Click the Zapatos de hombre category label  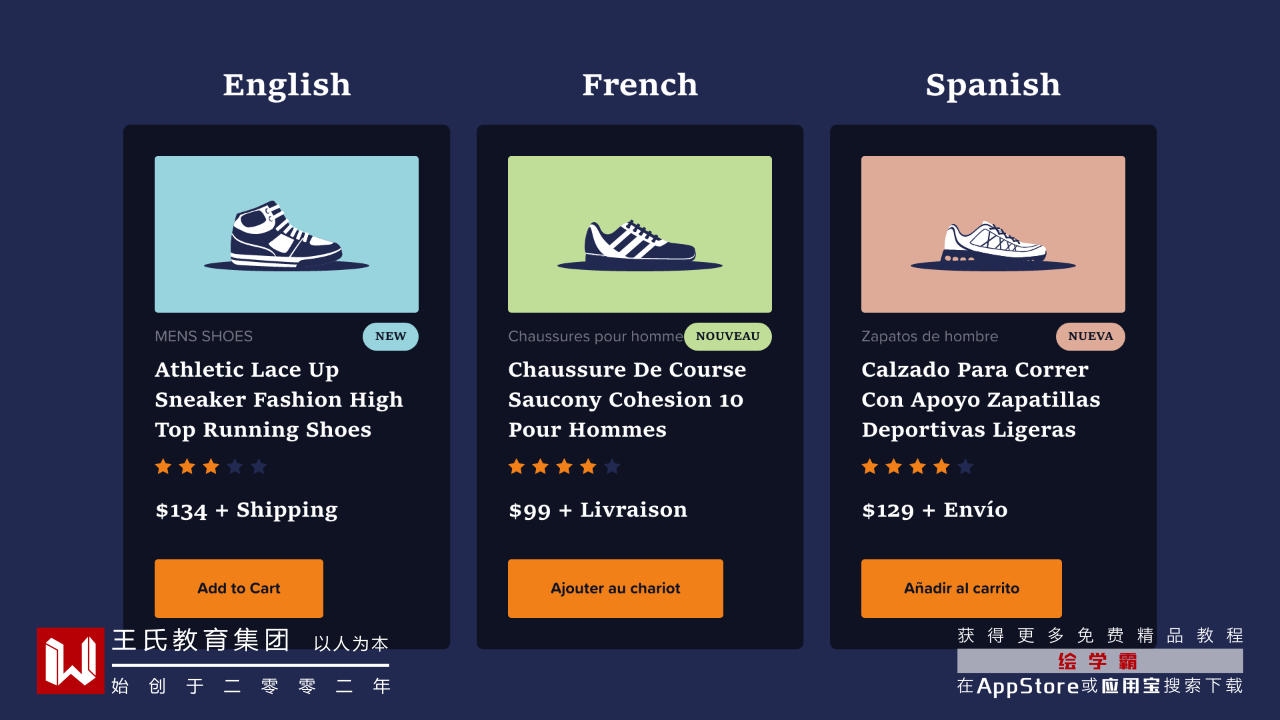tap(930, 336)
